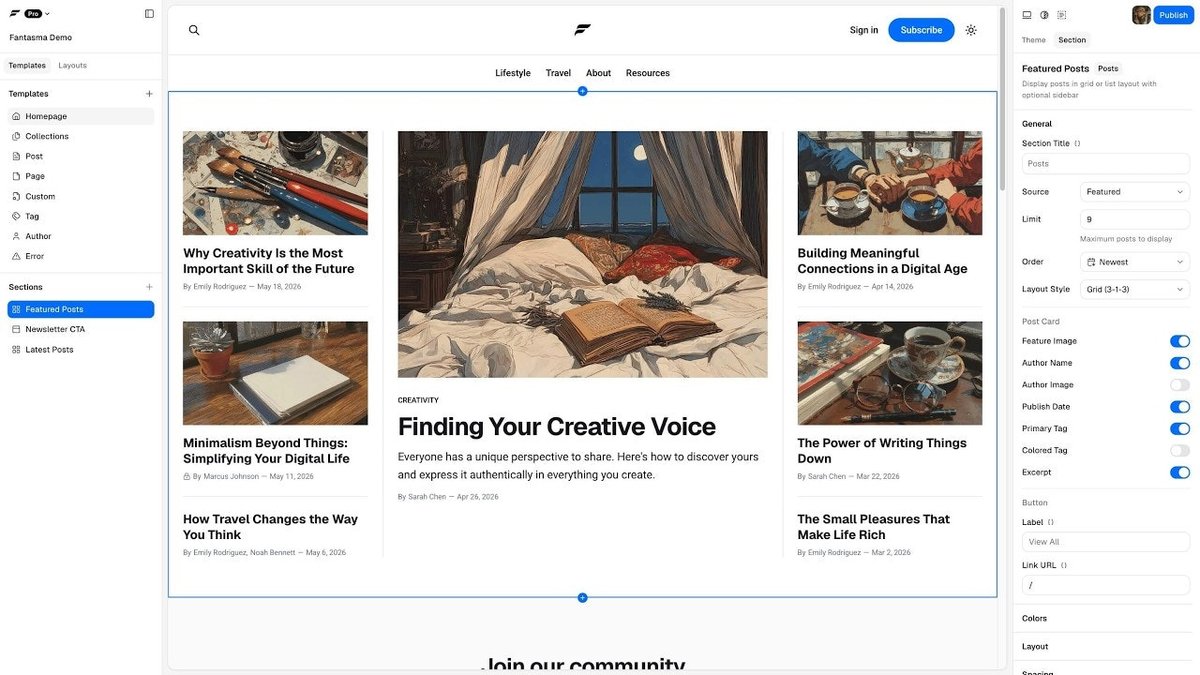This screenshot has width=1200, height=675.
Task: Select the Tag template
Action: point(81,216)
